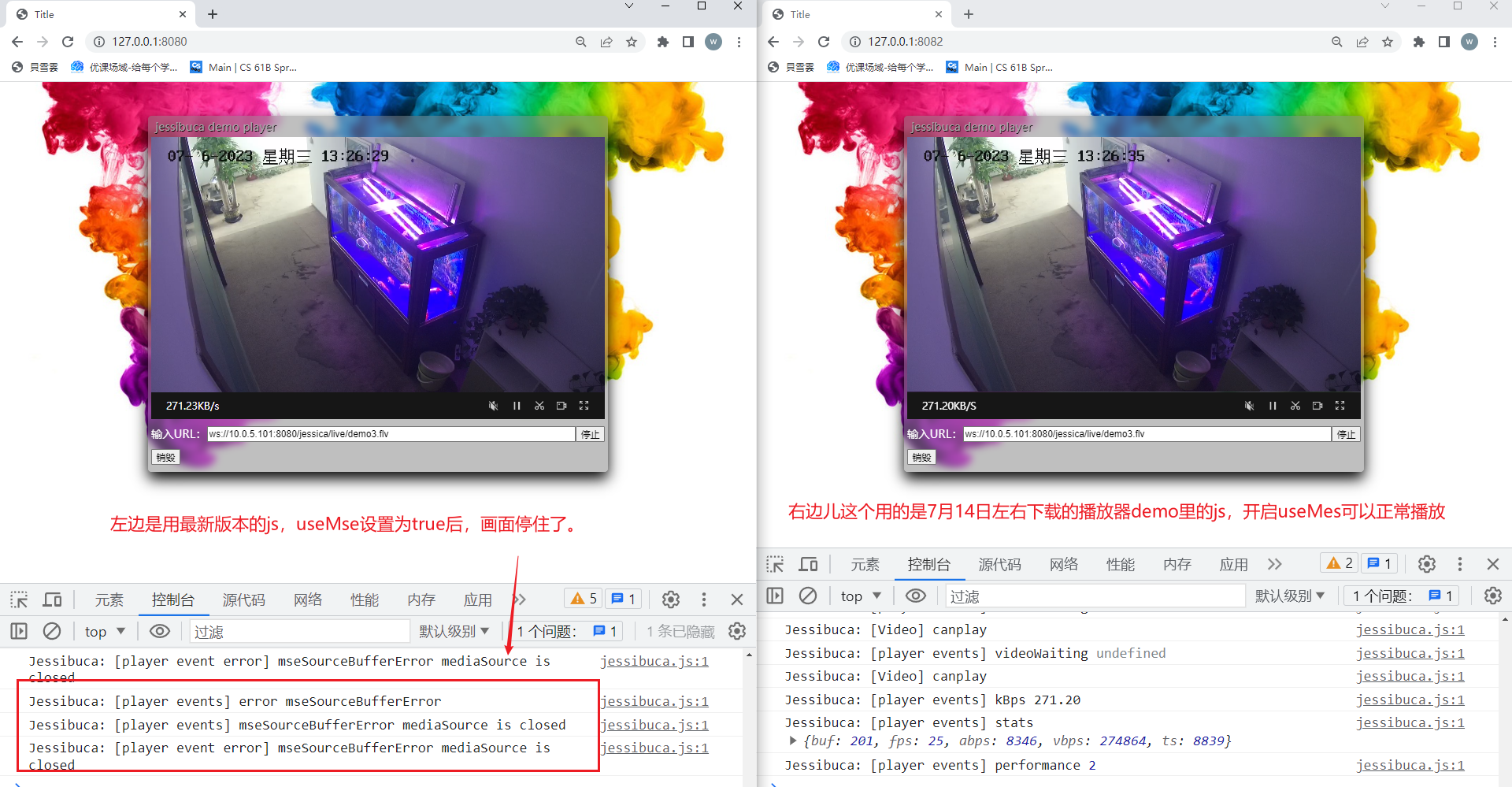Create a live expression with the eye icon

pos(160,630)
